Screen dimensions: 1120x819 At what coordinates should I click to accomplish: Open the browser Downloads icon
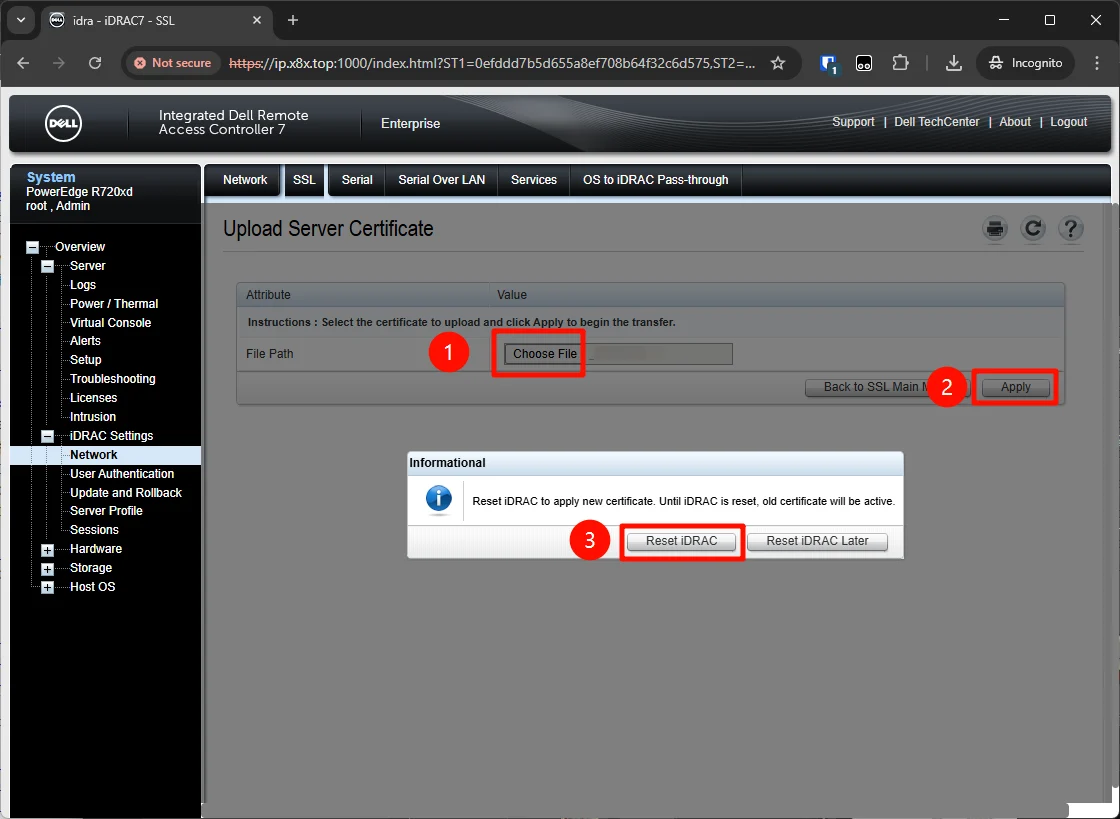point(954,63)
